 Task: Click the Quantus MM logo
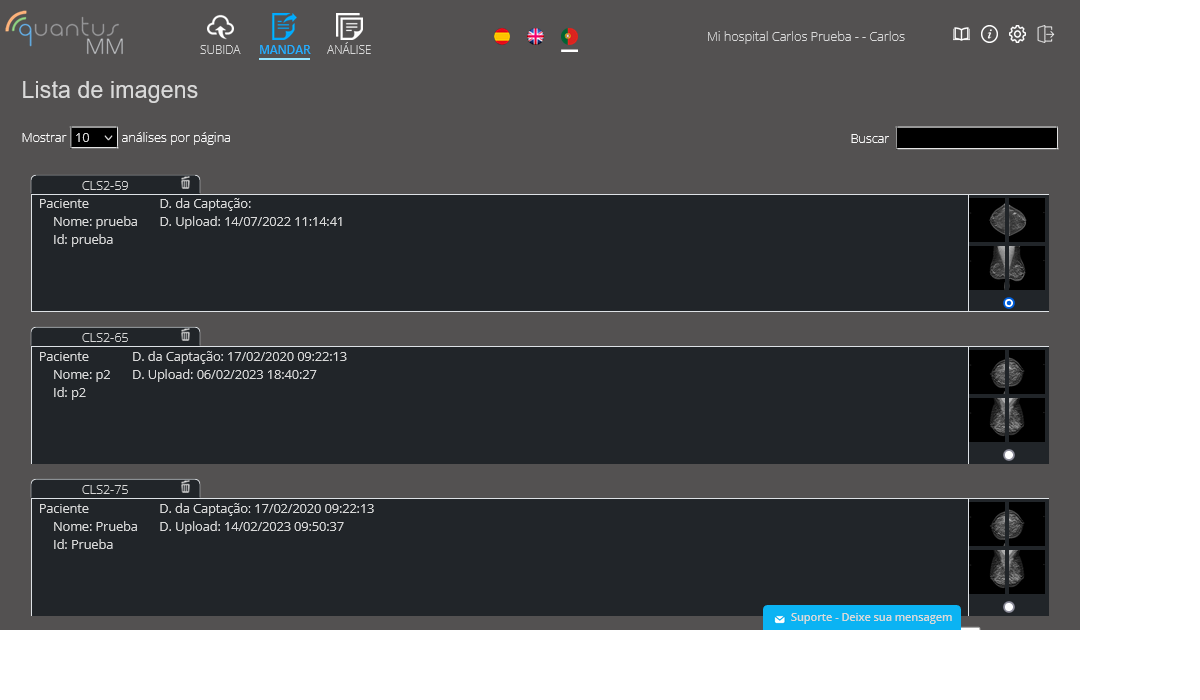63,32
